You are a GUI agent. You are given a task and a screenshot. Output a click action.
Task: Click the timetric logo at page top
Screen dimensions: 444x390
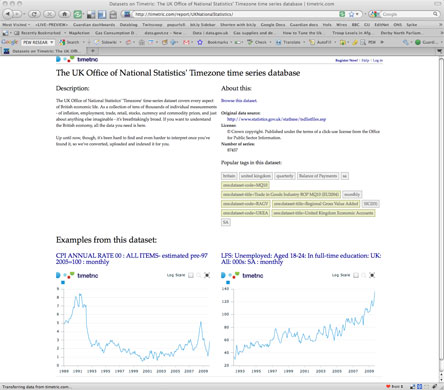[77, 59]
